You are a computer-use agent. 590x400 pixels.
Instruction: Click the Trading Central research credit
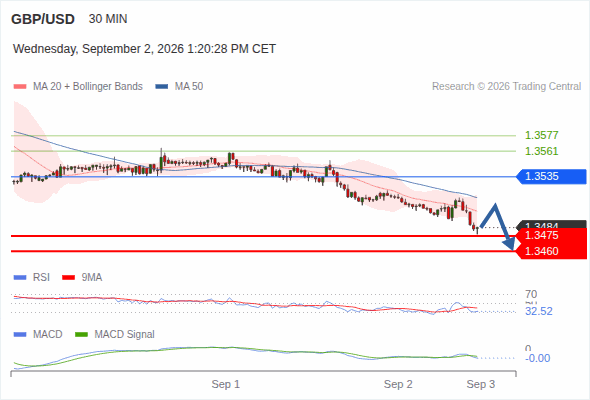(x=506, y=87)
